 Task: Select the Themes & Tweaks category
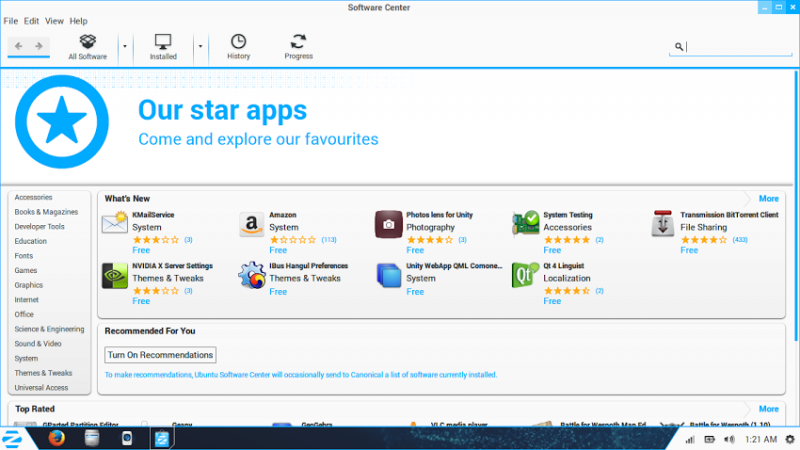coord(43,373)
